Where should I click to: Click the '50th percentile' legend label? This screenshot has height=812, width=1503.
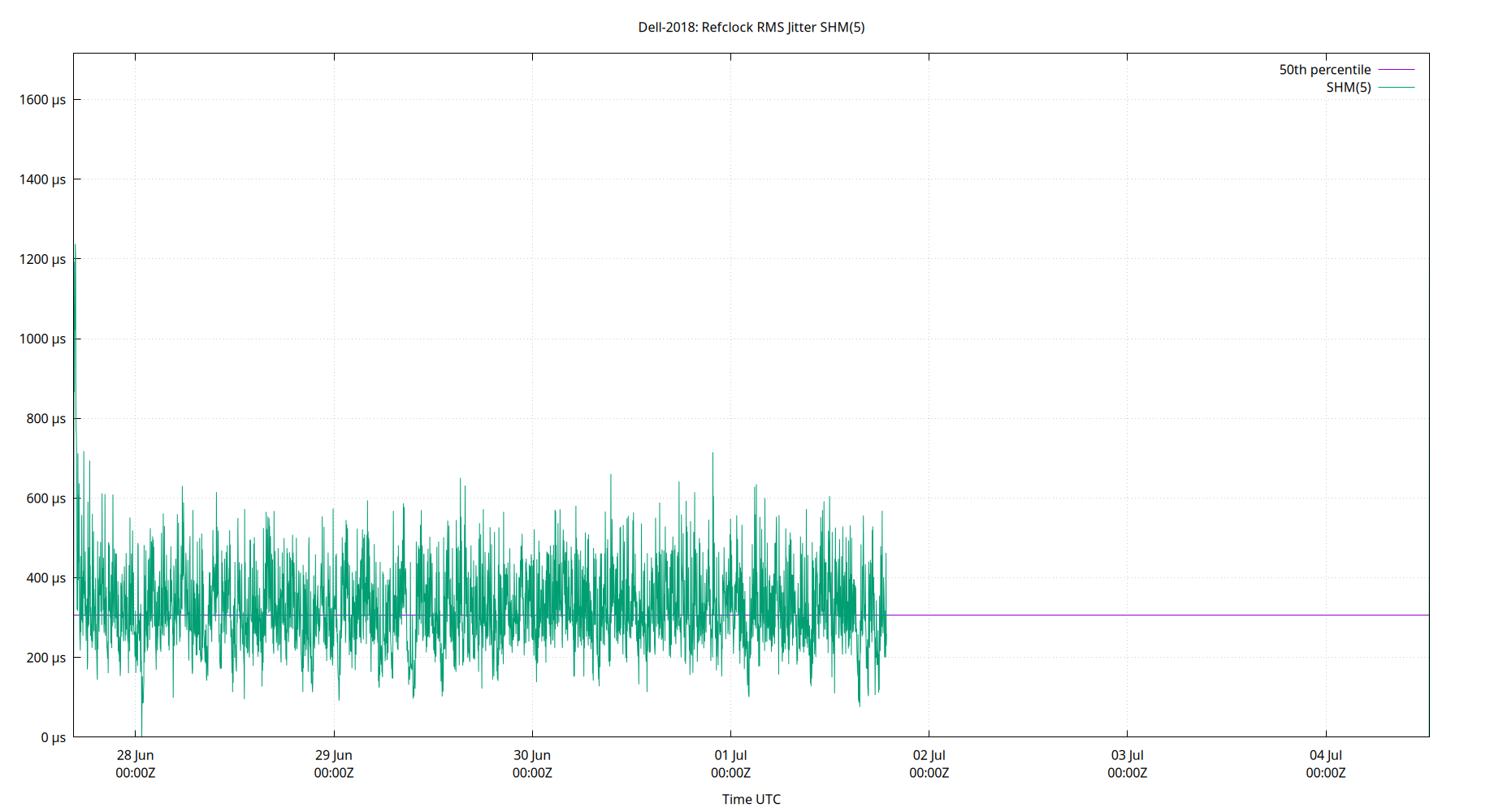[1324, 70]
